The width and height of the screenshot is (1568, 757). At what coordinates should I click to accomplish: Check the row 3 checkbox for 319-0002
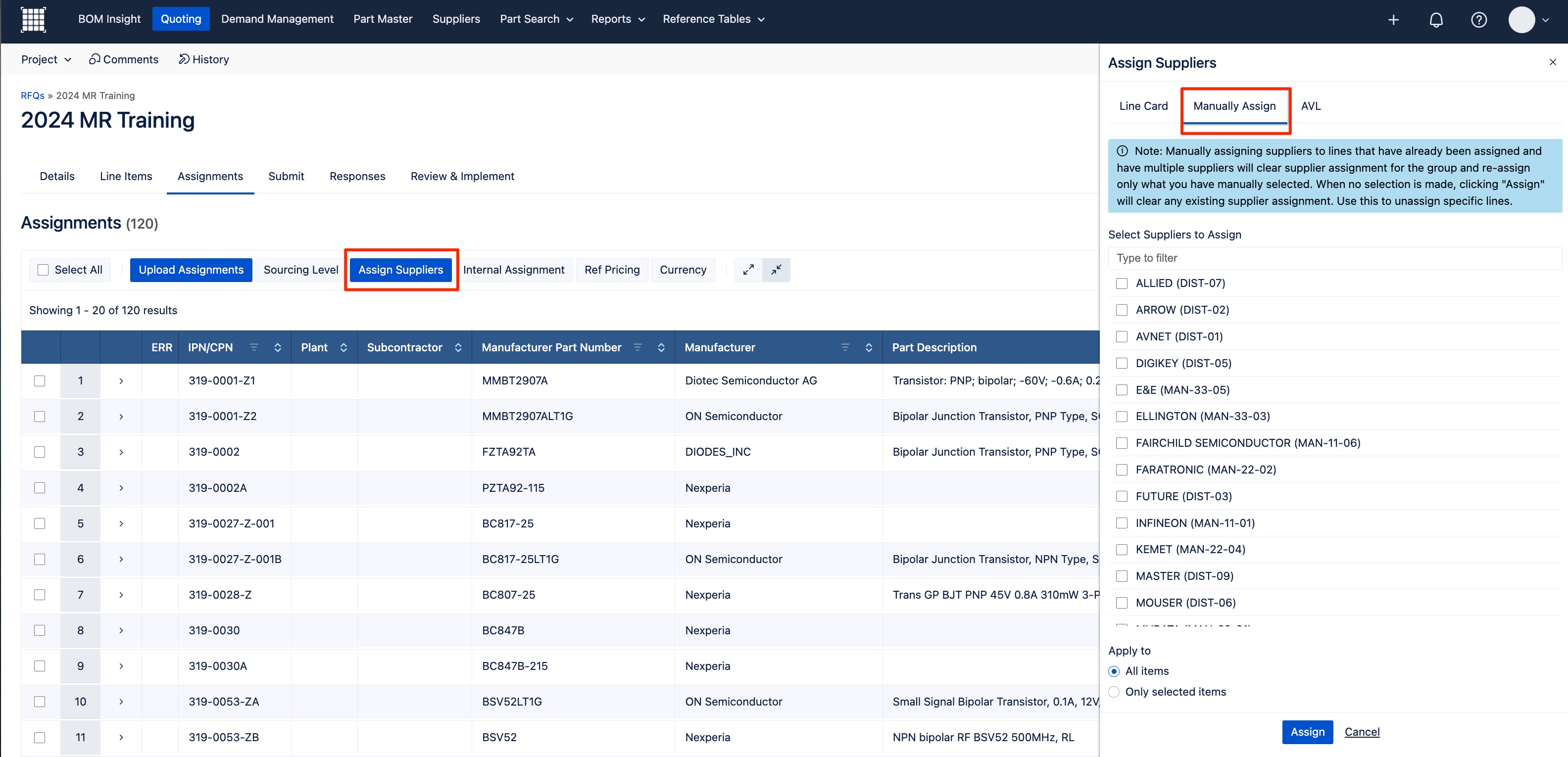point(40,452)
